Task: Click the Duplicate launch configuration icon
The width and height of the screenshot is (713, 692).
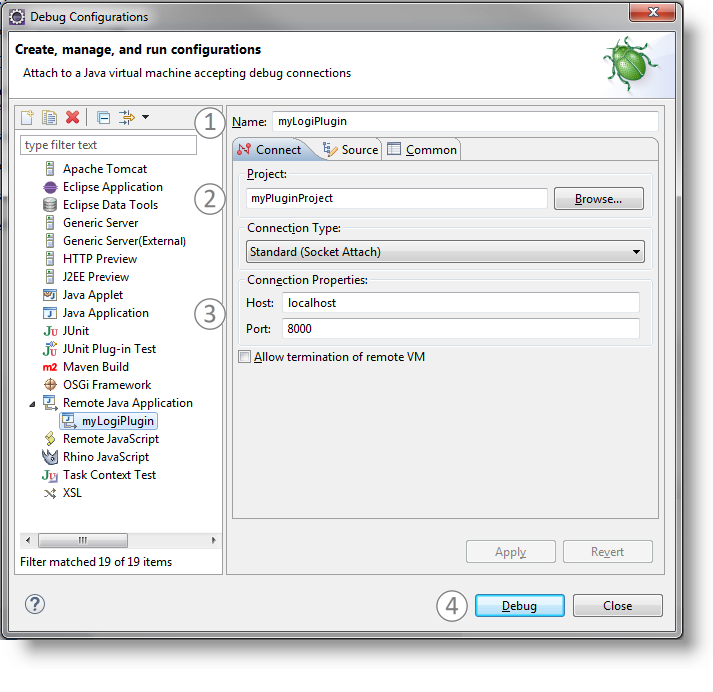Action: point(49,117)
